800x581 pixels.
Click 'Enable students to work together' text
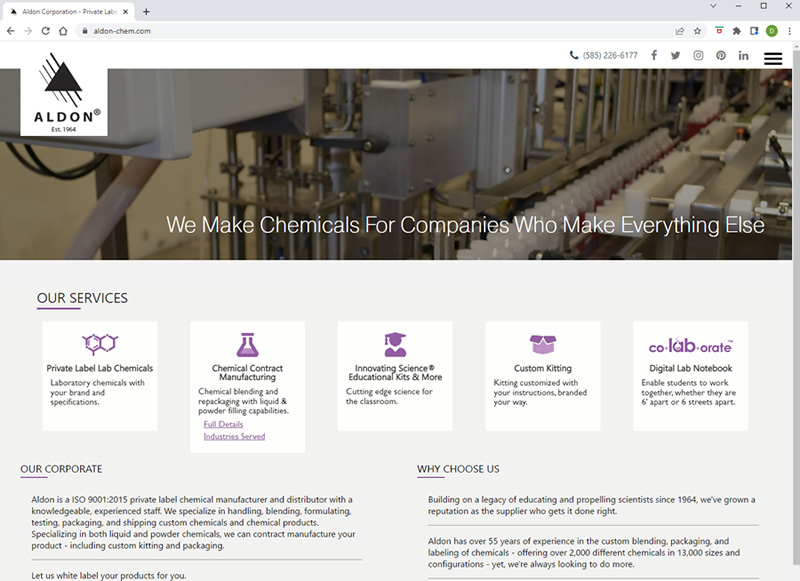coord(689,392)
